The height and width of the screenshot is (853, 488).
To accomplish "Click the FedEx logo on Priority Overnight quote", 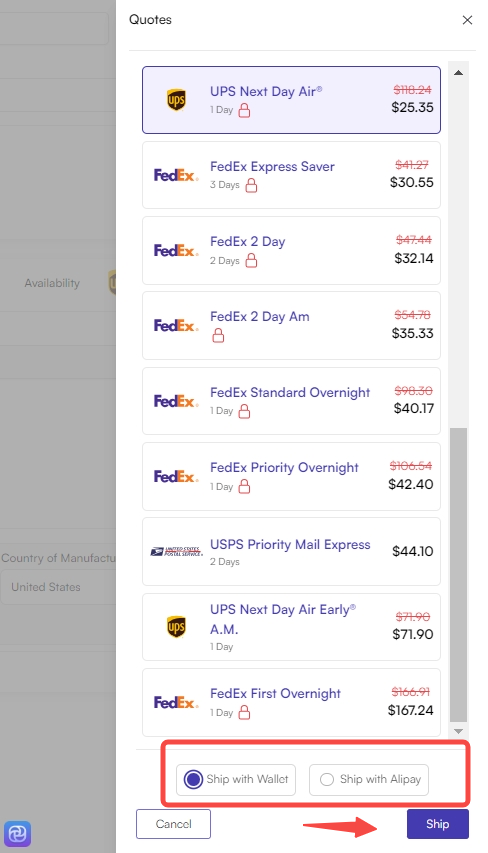I will tap(176, 477).
